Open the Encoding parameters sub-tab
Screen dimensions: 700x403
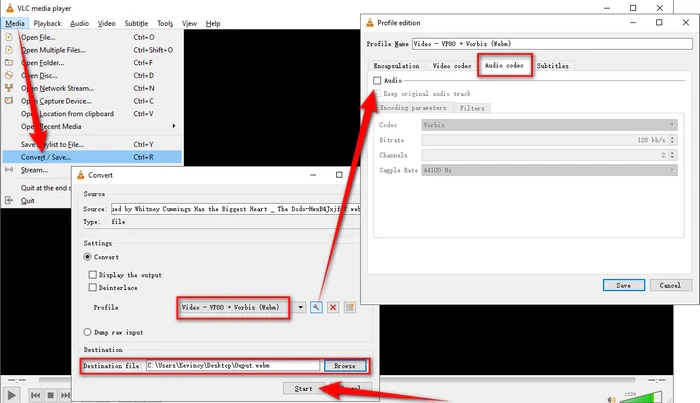point(413,108)
